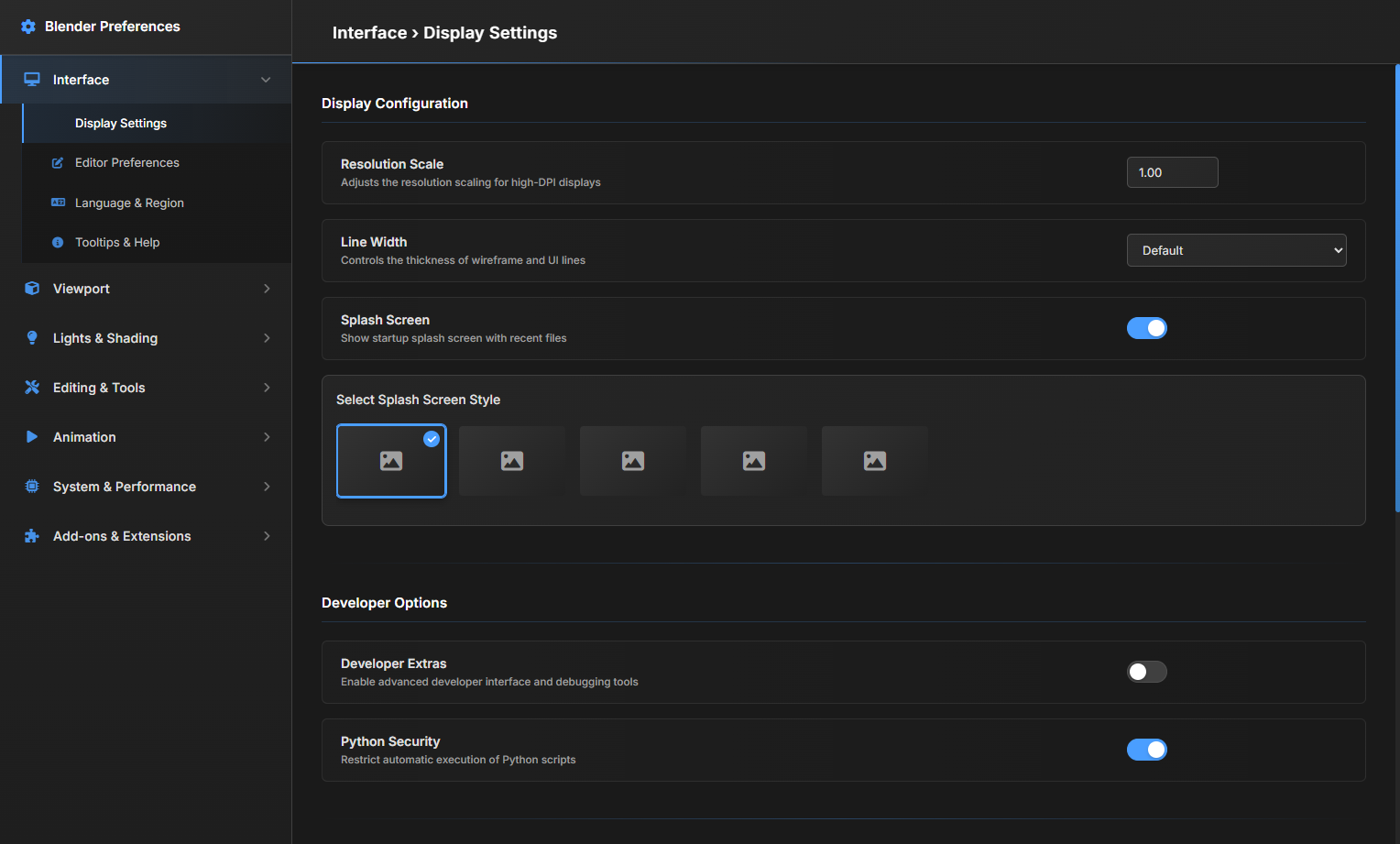The image size is (1400, 844).
Task: Open the System & Performance category
Action: tap(146, 487)
